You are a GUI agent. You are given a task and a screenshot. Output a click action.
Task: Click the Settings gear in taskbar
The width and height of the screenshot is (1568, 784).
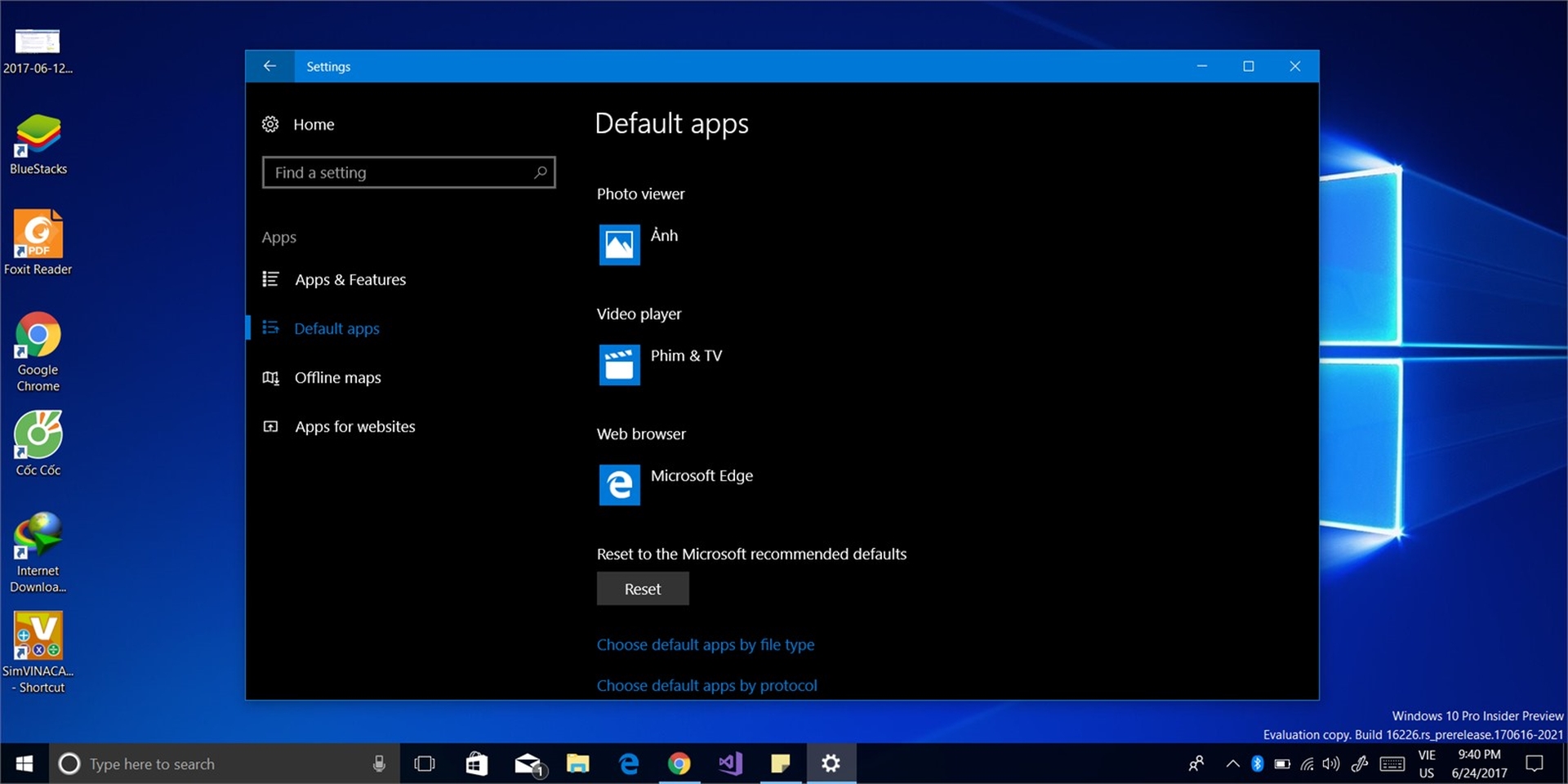831,764
